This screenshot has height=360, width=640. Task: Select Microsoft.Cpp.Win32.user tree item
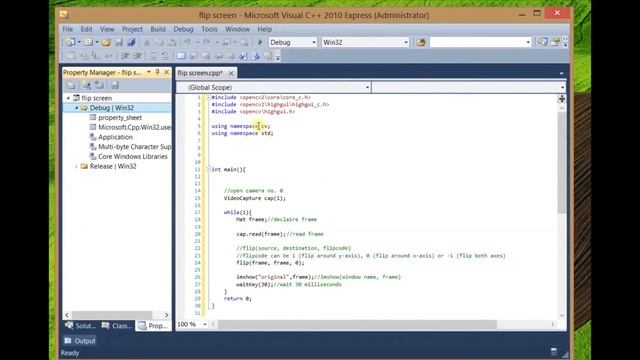point(134,127)
